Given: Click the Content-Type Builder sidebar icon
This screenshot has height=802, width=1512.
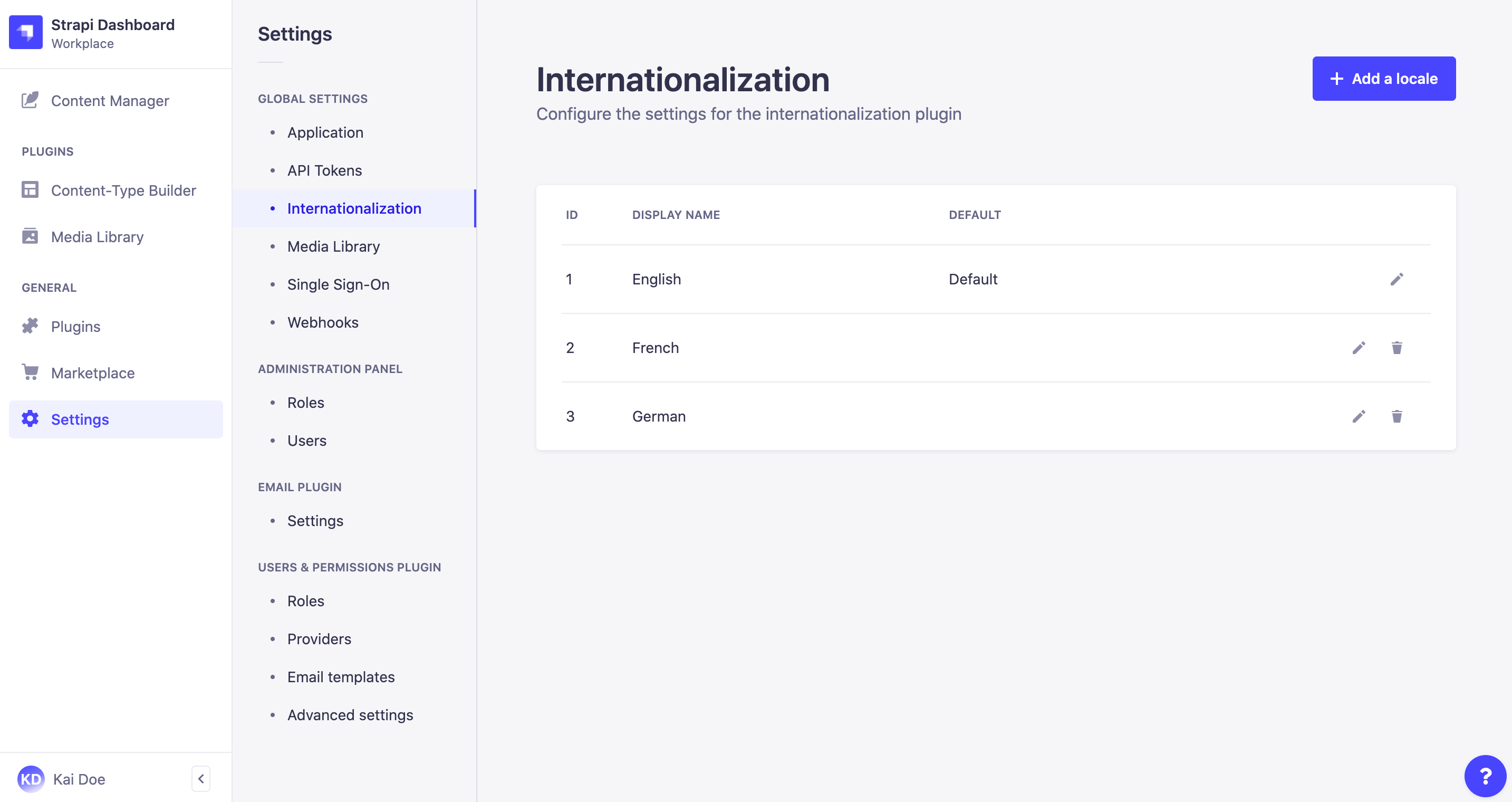Looking at the screenshot, I should coord(31,189).
